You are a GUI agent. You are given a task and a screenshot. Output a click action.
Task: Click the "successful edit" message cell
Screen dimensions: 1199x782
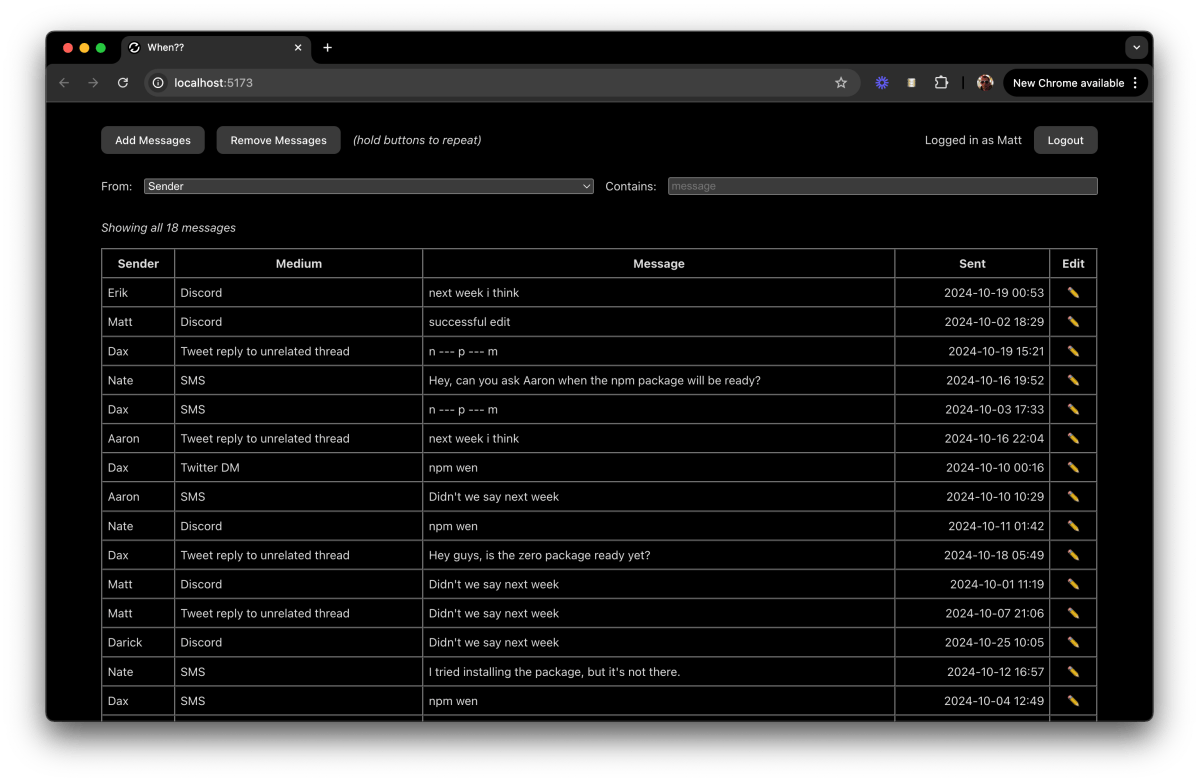click(658, 322)
